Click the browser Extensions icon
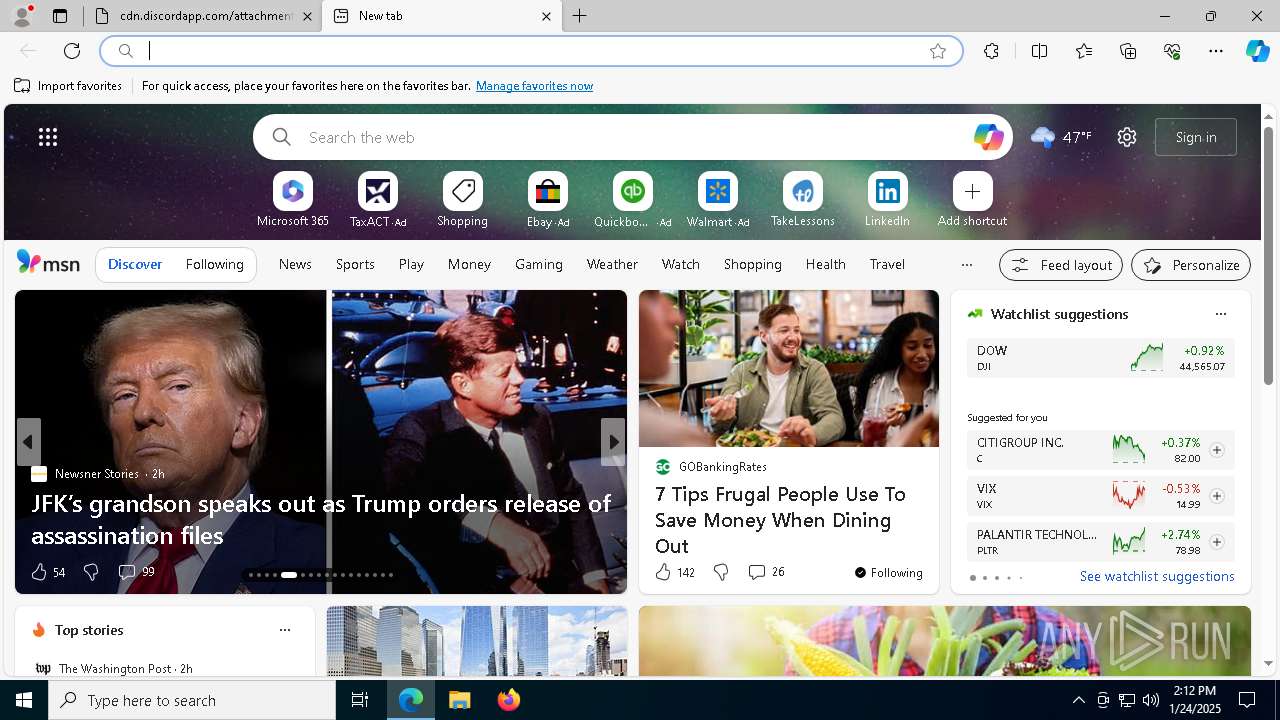Viewport: 1280px width, 720px height. 991,51
